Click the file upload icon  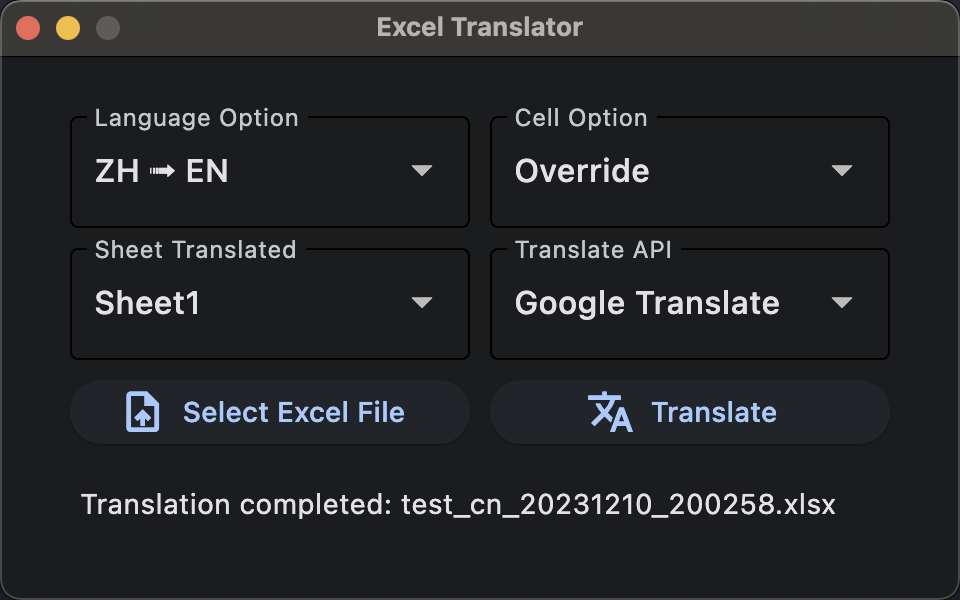point(143,412)
